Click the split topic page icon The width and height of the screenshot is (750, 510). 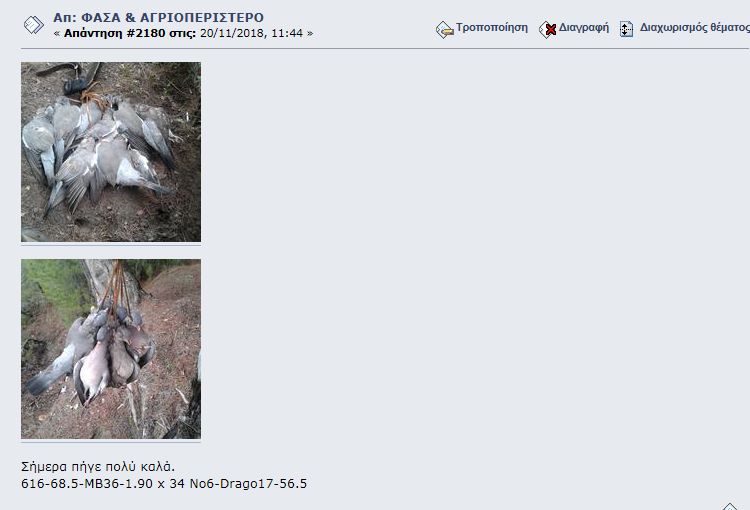(x=626, y=29)
